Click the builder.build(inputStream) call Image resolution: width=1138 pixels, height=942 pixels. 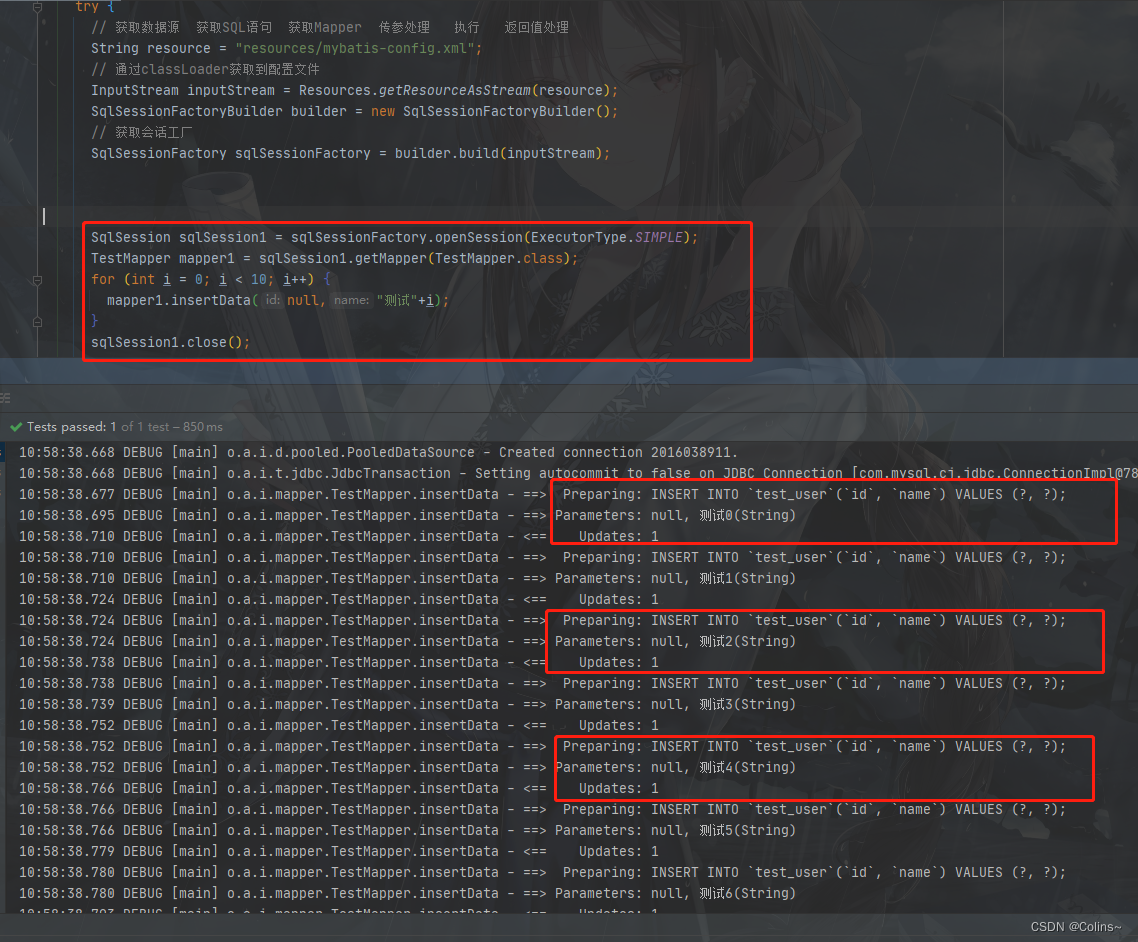point(498,154)
